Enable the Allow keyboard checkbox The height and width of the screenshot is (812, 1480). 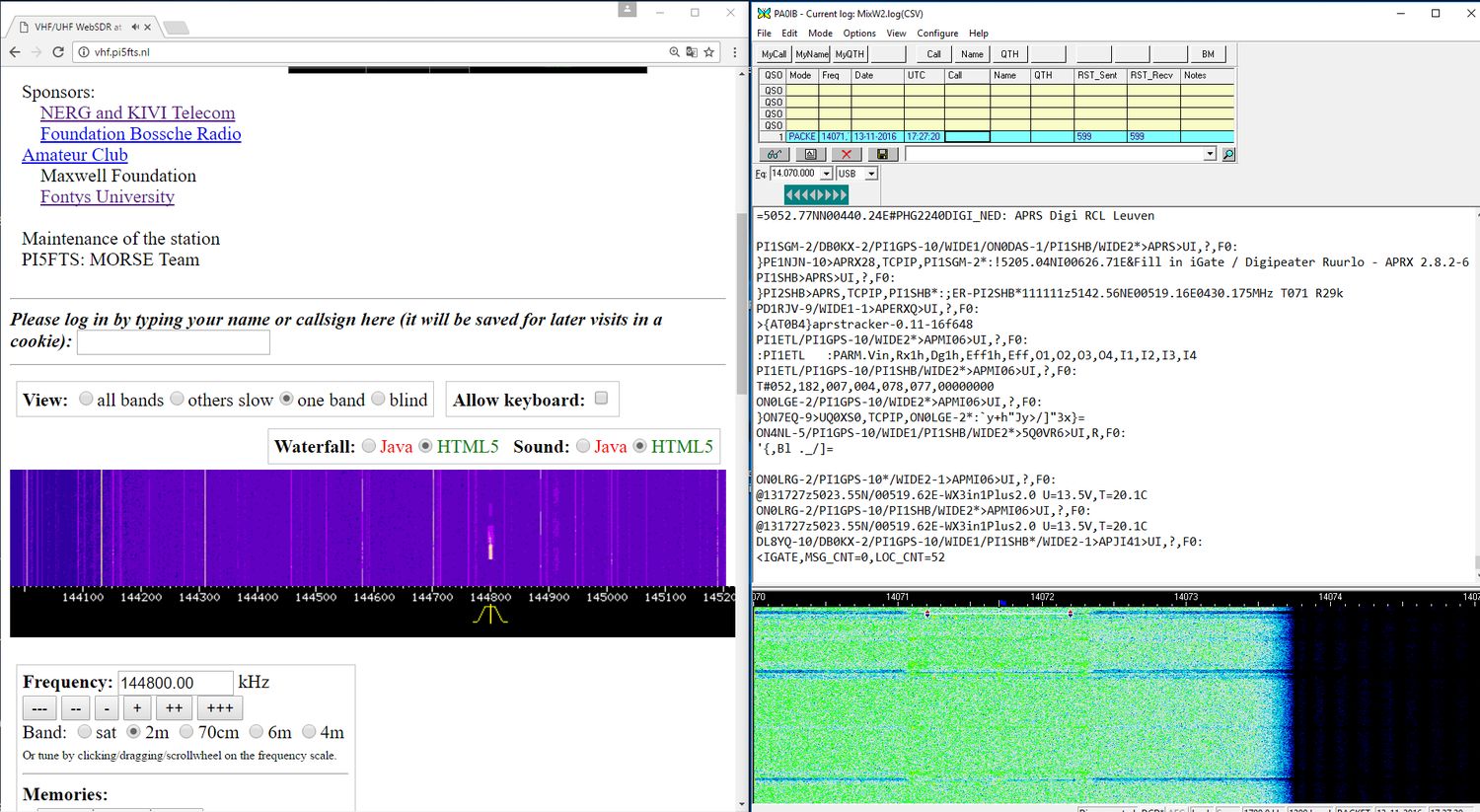click(601, 399)
